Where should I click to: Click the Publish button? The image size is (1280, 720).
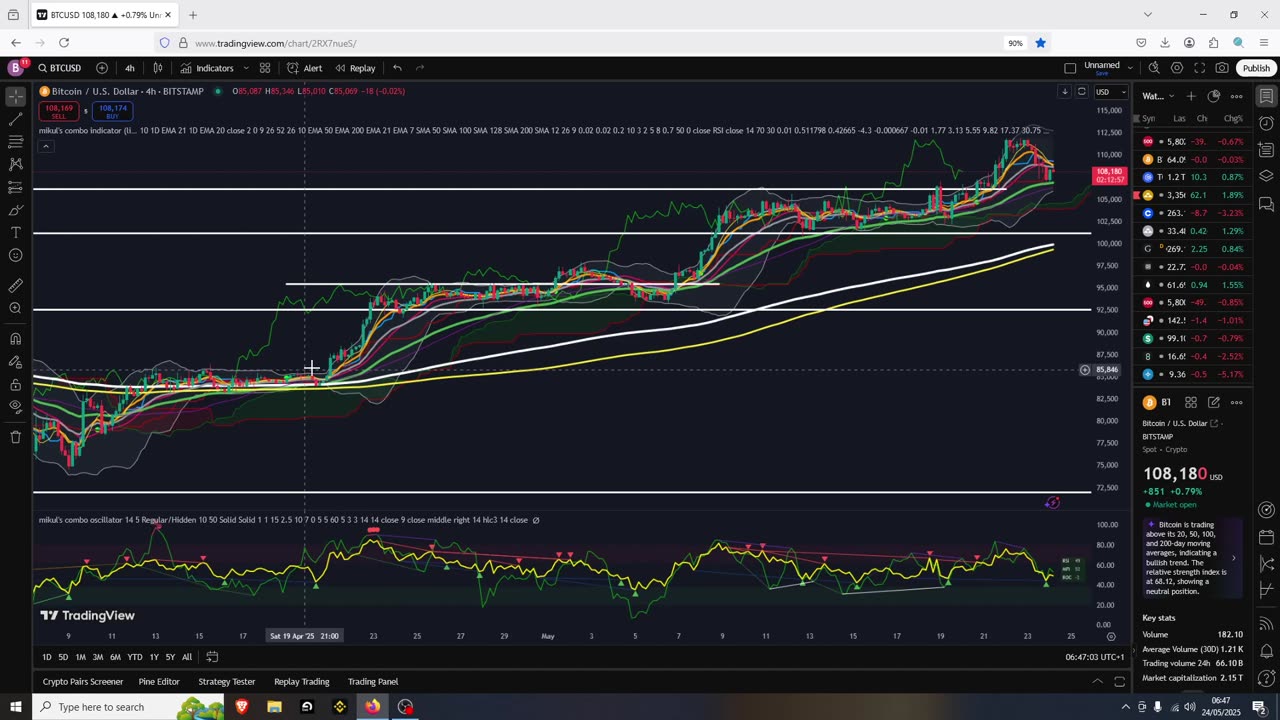pos(1256,68)
